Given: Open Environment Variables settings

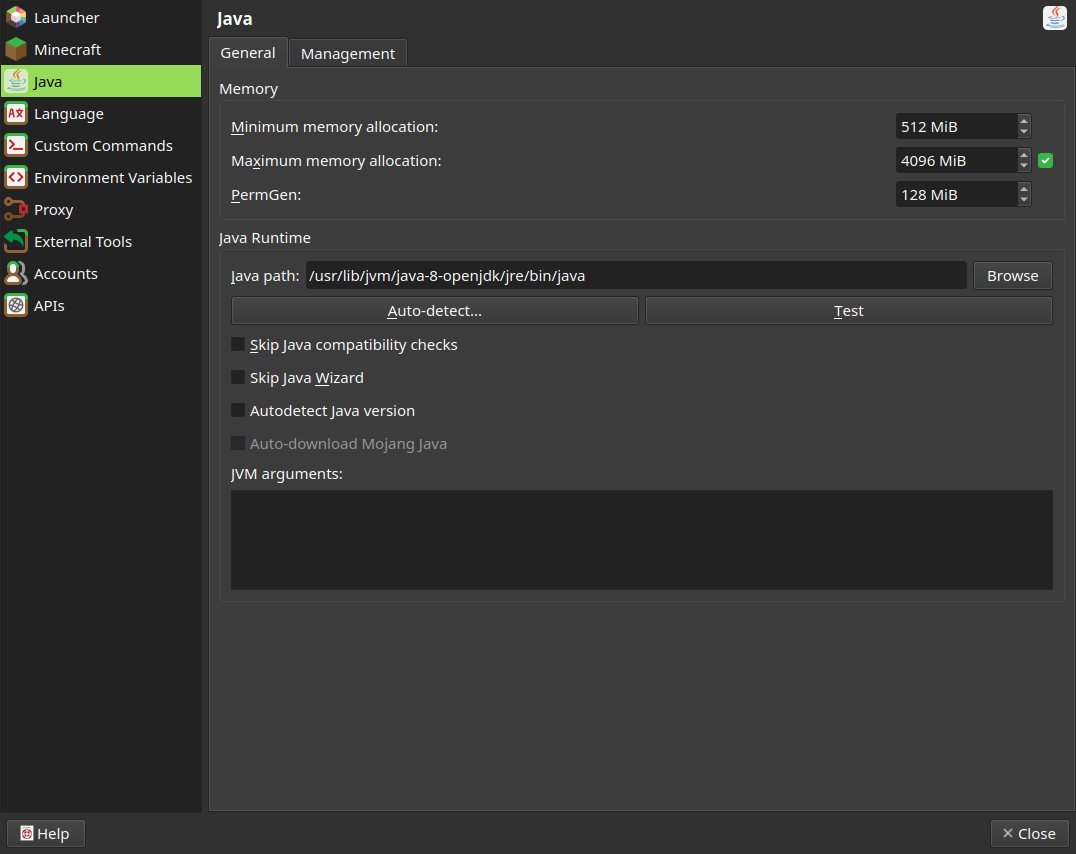Looking at the screenshot, I should point(101,177).
